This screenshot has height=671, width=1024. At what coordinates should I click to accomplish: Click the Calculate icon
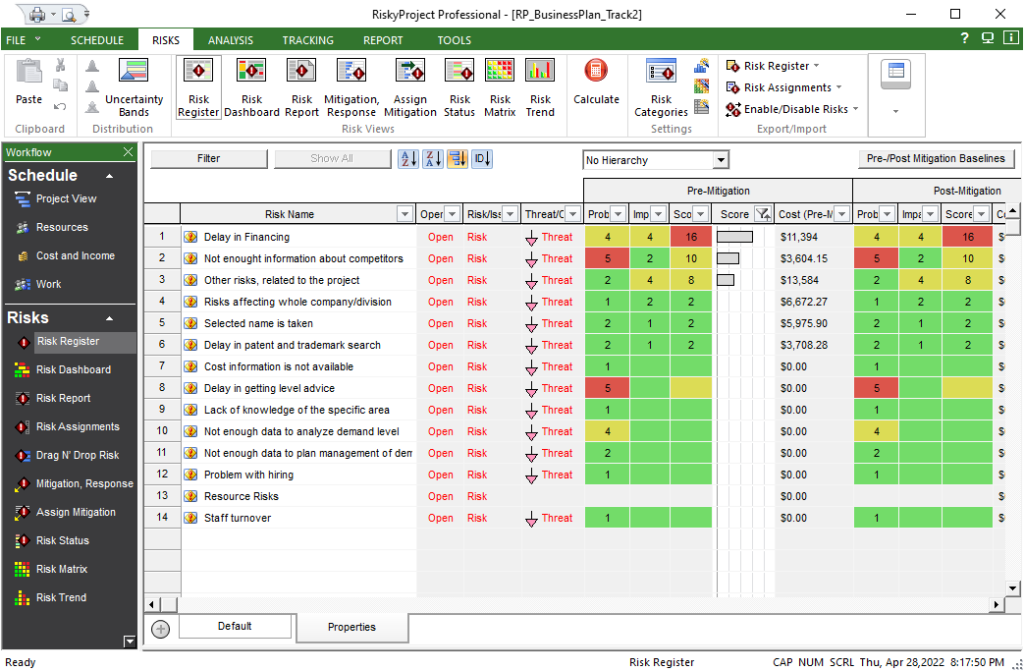tap(596, 85)
